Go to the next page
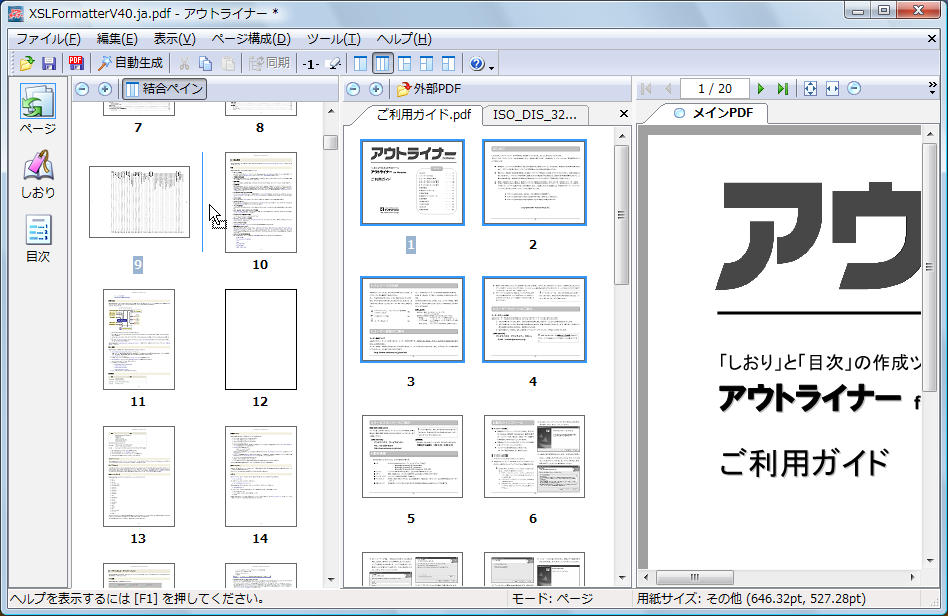The width and height of the screenshot is (948, 616). pyautogui.click(x=761, y=89)
